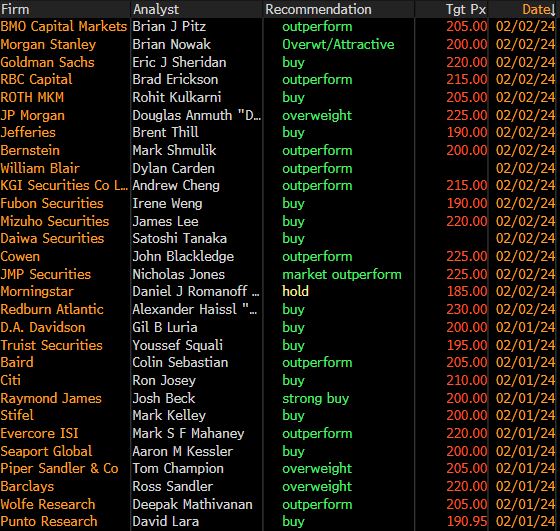The width and height of the screenshot is (560, 531).
Task: Click the Redburn Atlantic 230.00 target price
Action: (x=466, y=309)
